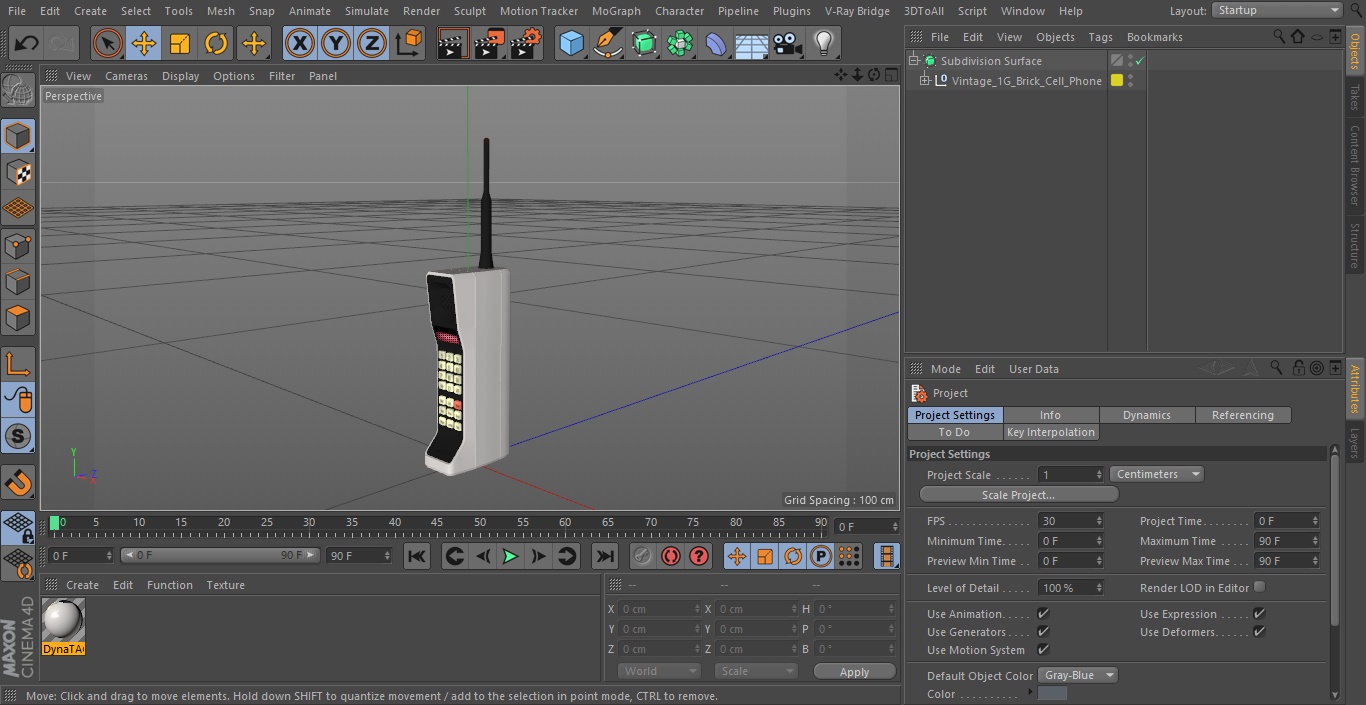Screen dimensions: 1366x705
Task: Activate the Rotate tool in top toolbar
Action: [216, 43]
